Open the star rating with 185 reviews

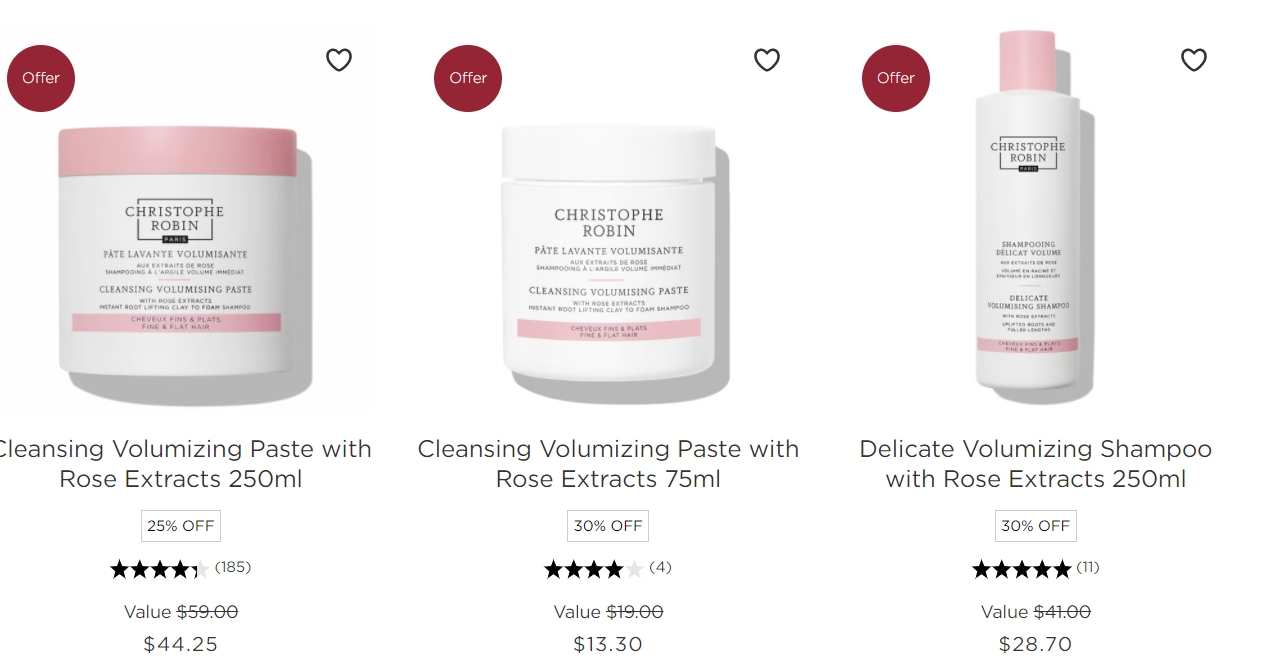click(x=180, y=569)
